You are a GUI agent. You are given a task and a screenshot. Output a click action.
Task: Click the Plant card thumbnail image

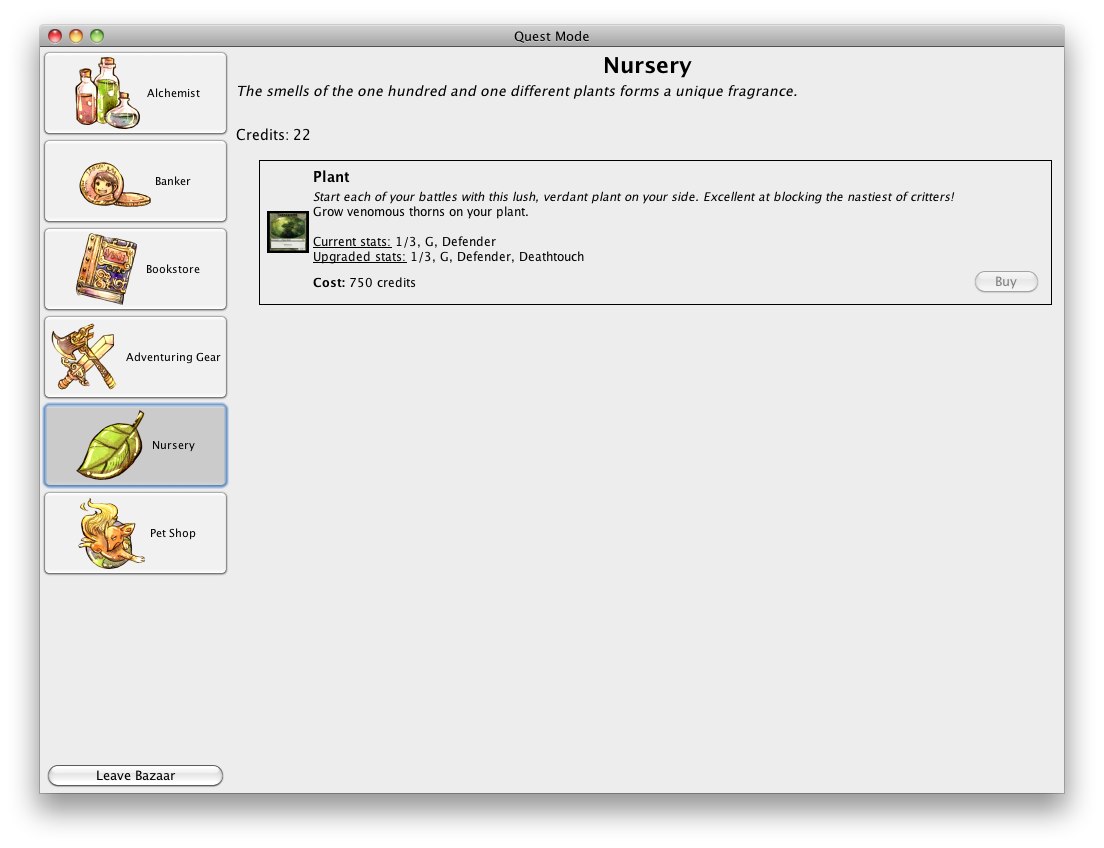click(x=287, y=232)
